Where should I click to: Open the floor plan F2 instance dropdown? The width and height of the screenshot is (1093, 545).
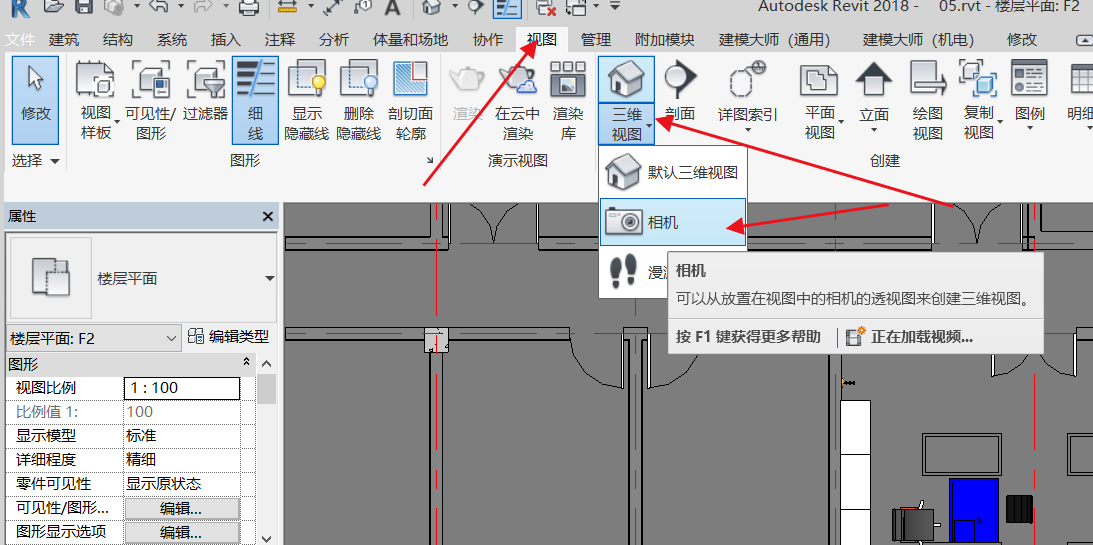[170, 339]
